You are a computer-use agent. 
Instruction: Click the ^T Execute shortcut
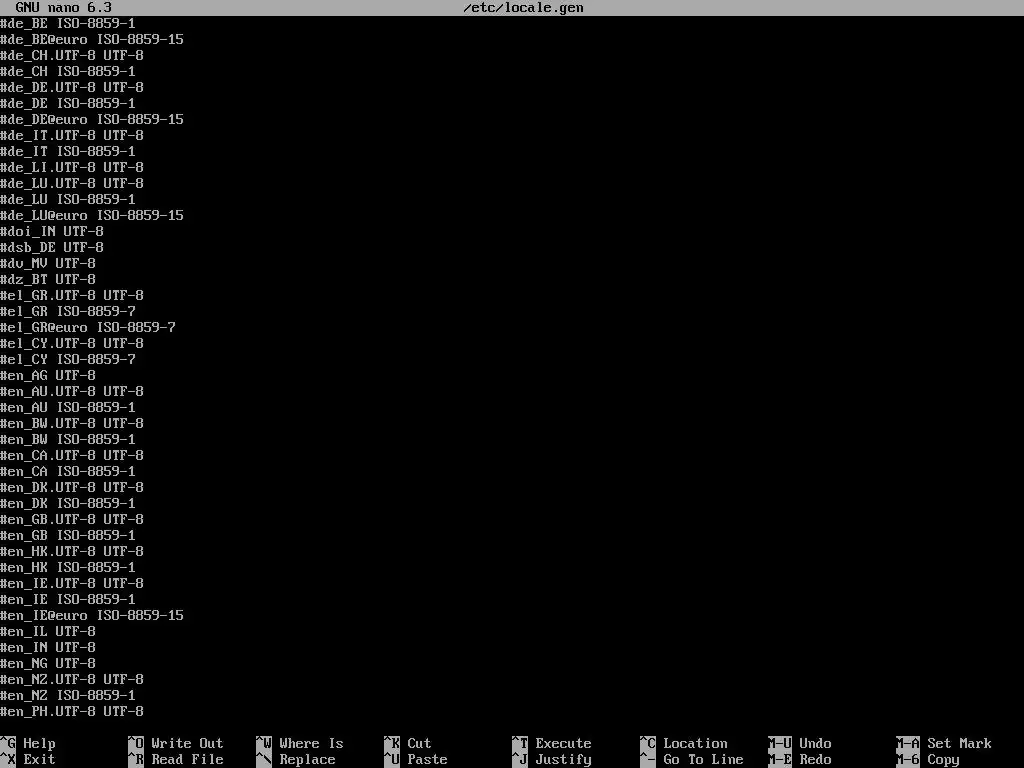552,743
